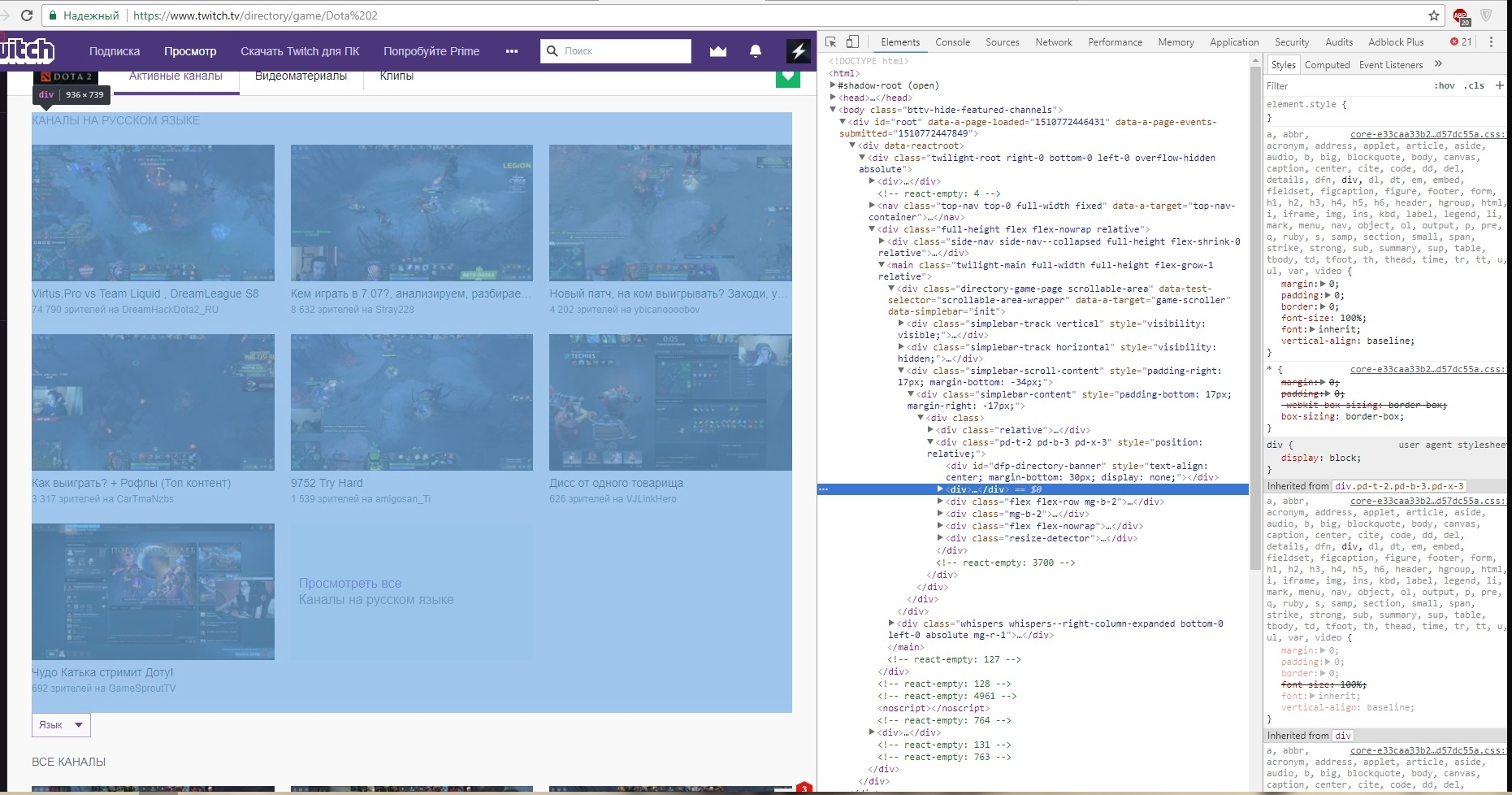Expand the #shadow-root node

click(x=833, y=85)
